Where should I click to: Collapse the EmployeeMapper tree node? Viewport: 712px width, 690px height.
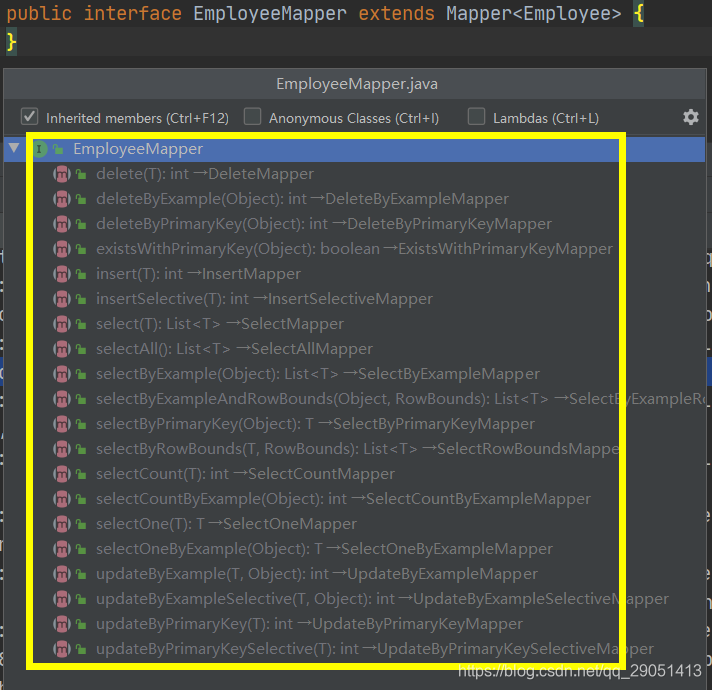pyautogui.click(x=14, y=148)
